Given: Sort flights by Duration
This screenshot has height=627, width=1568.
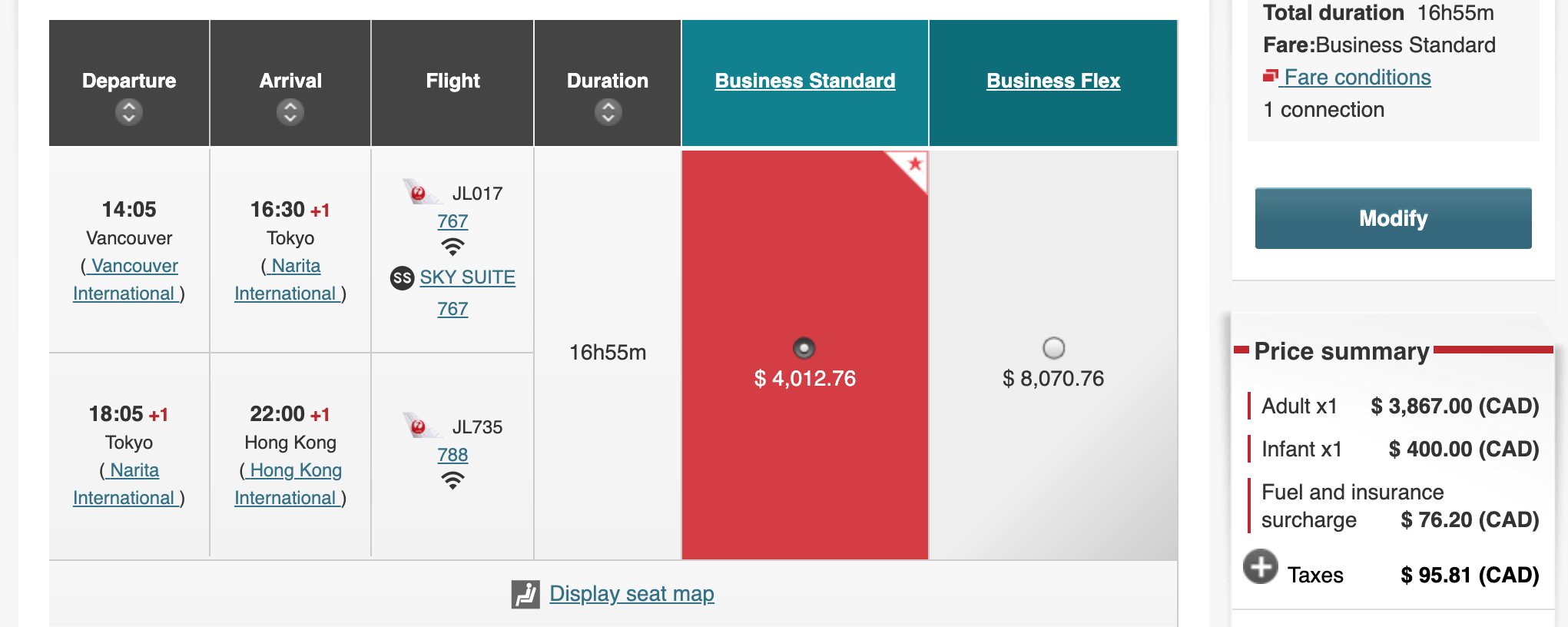Looking at the screenshot, I should tap(608, 112).
